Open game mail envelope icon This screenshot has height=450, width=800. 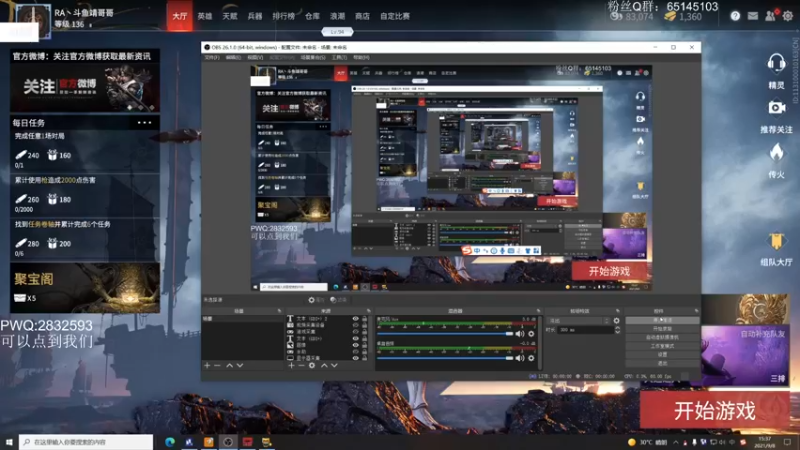pyautogui.click(x=753, y=16)
